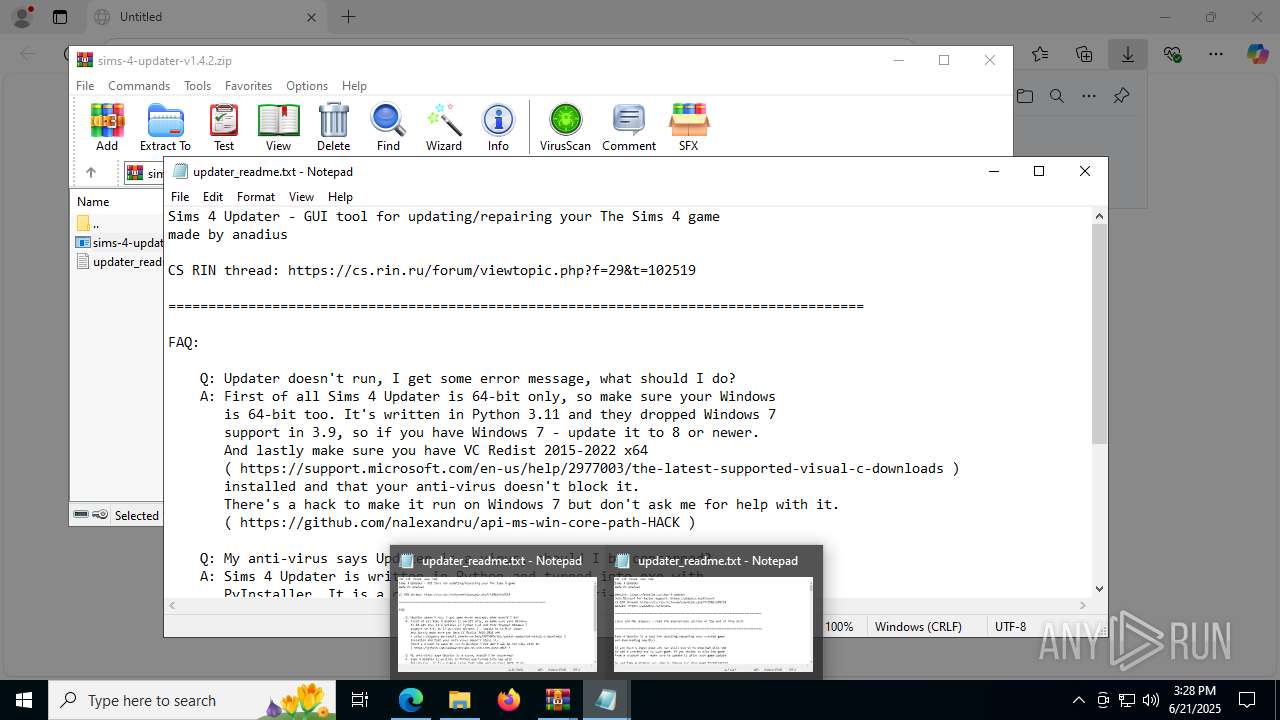Click the Notepad vertical scrollbar down arrow
The width and height of the screenshot is (1280, 720).
tap(1099, 589)
